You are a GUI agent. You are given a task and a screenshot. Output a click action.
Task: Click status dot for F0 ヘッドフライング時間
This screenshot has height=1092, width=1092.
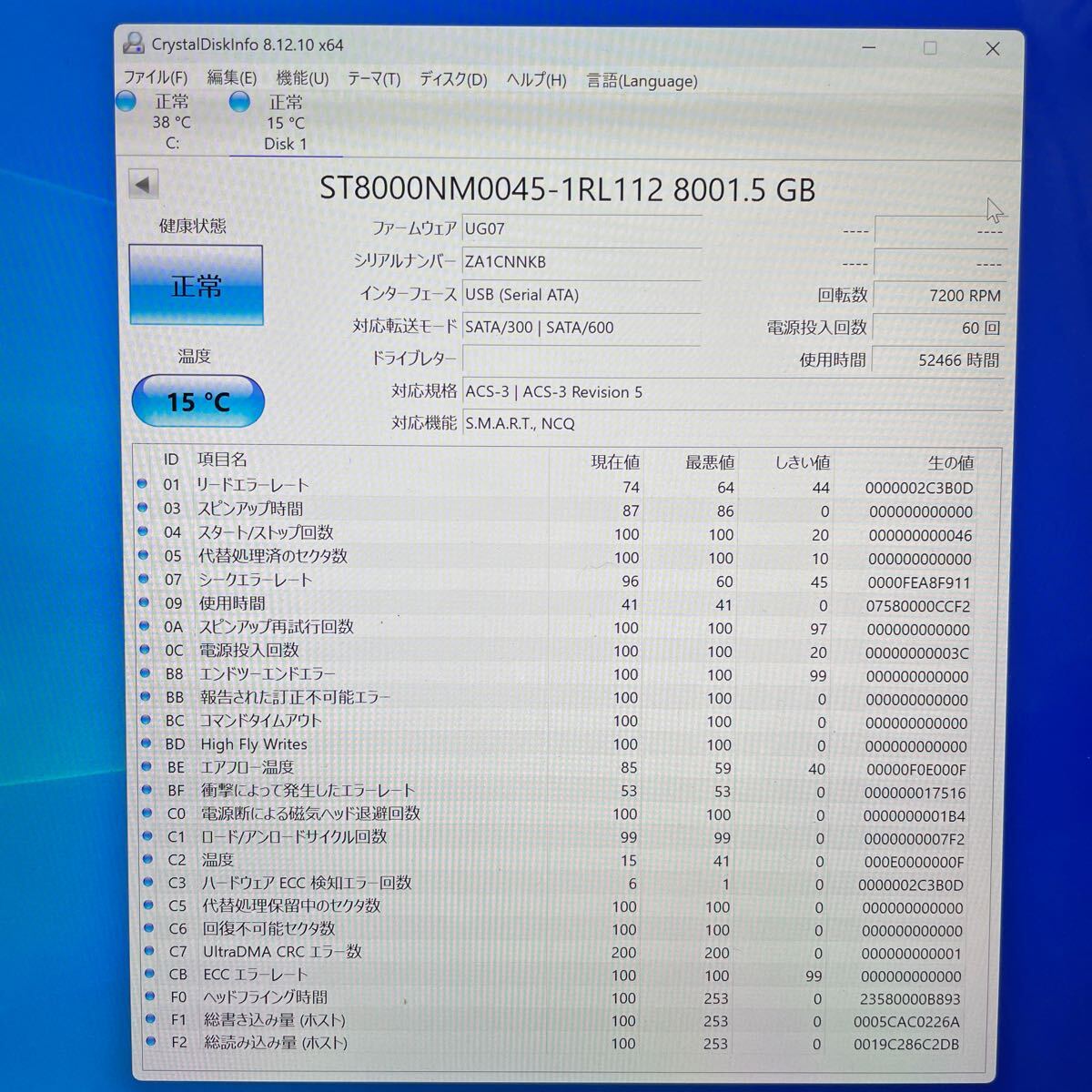150,996
